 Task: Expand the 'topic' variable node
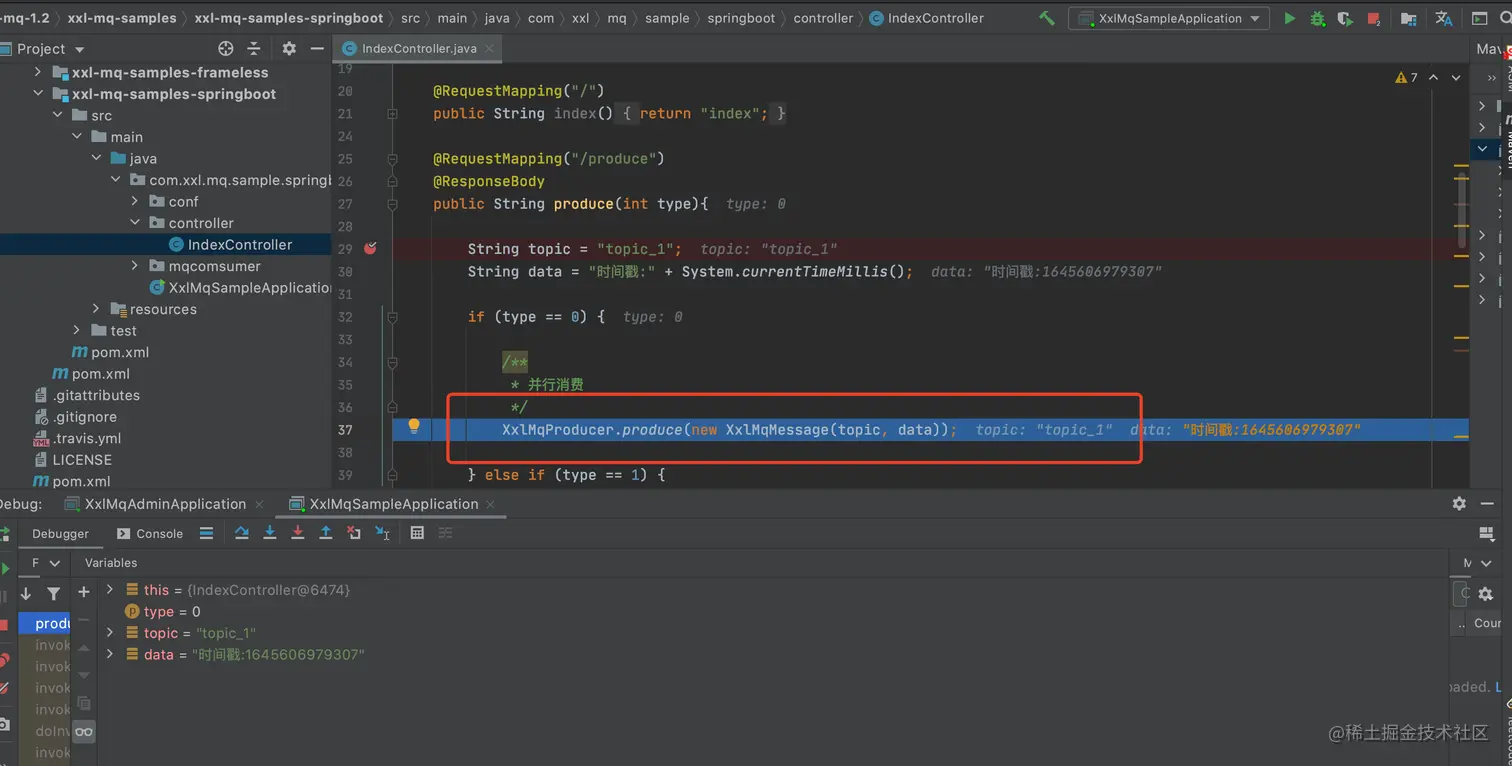coord(110,633)
